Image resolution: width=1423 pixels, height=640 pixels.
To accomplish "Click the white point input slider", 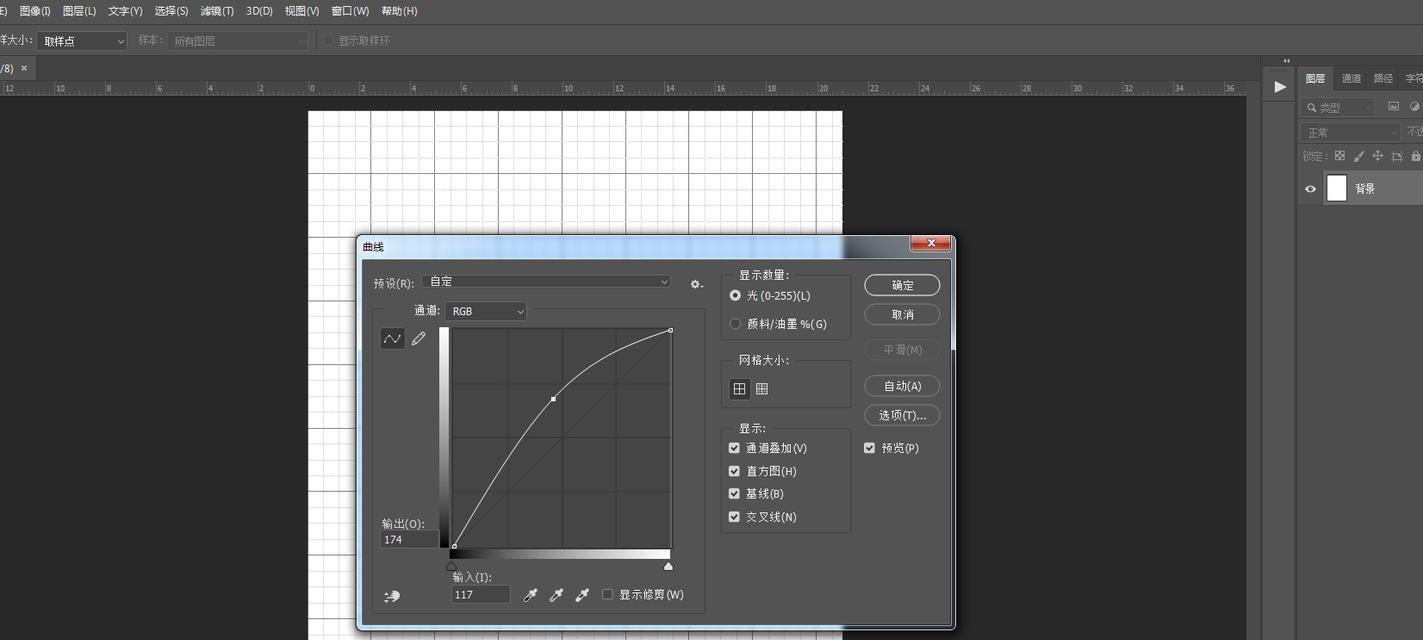I will coord(668,566).
